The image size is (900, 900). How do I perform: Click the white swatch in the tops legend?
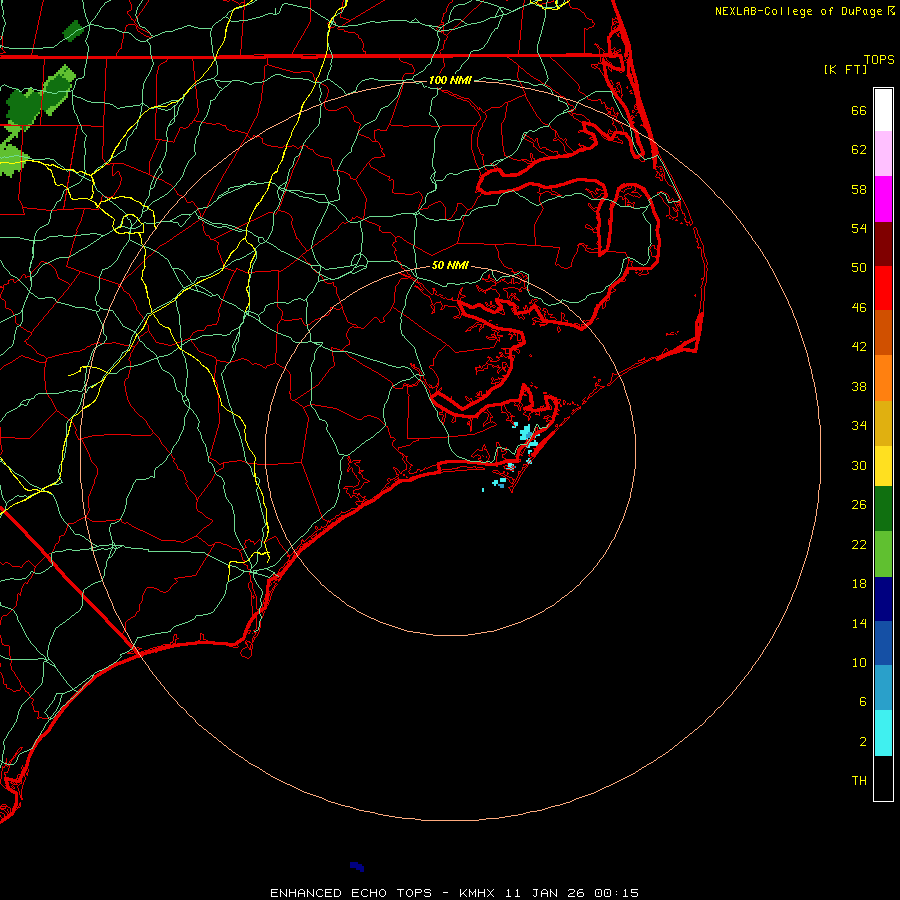883,110
